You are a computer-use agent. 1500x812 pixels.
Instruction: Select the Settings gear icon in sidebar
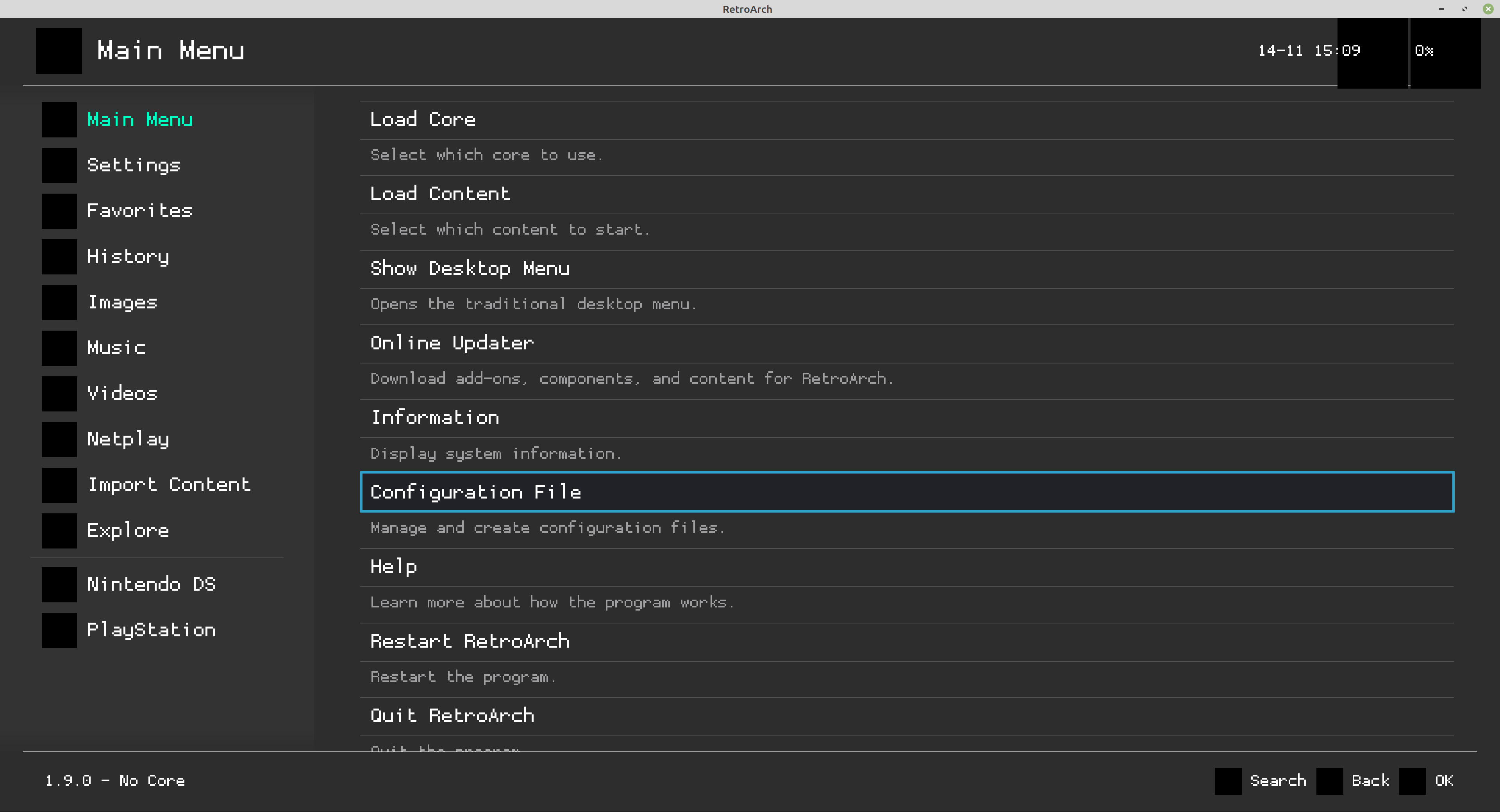point(58,165)
